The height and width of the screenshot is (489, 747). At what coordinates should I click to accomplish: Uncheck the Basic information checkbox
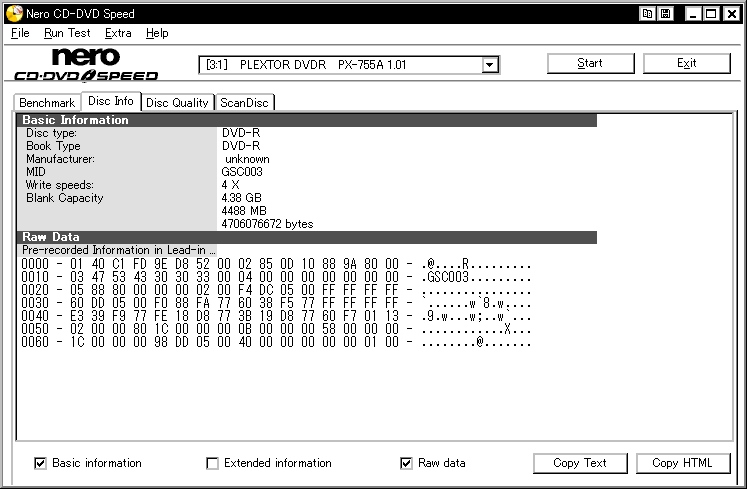pos(40,463)
